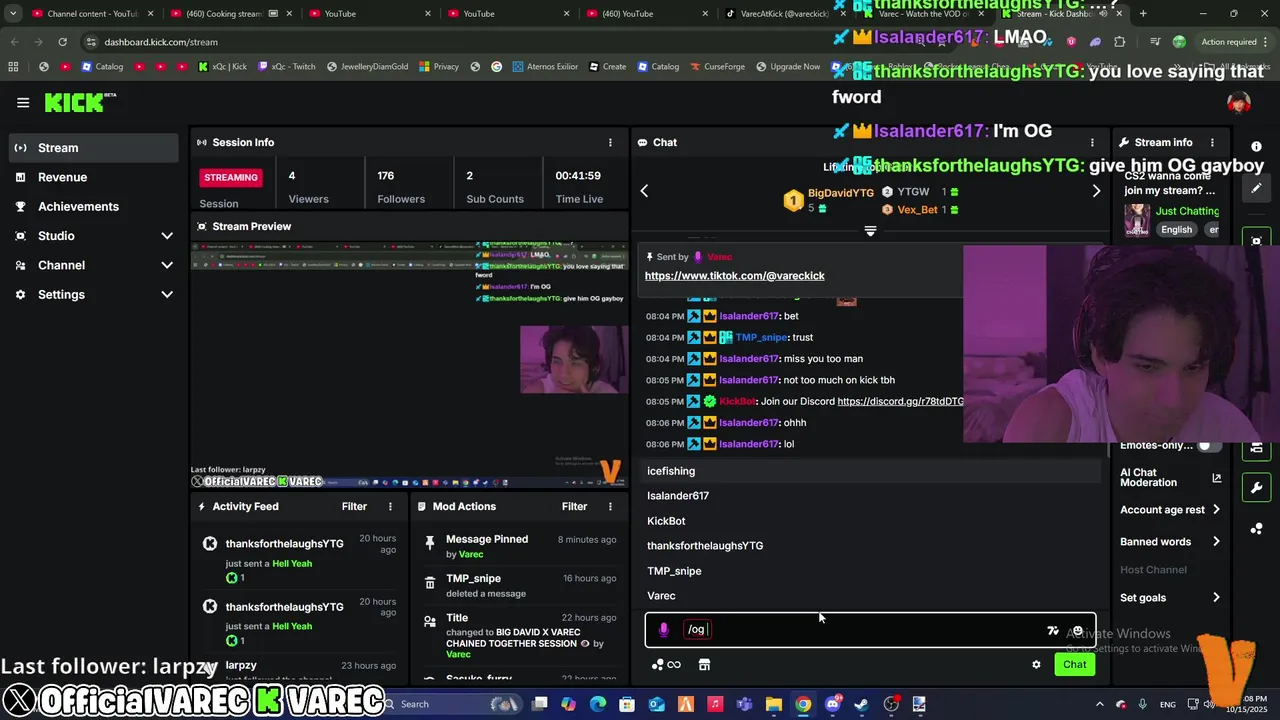Image resolution: width=1280 pixels, height=720 pixels.
Task: Show previous leaderboard with left arrow
Action: pyautogui.click(x=644, y=190)
